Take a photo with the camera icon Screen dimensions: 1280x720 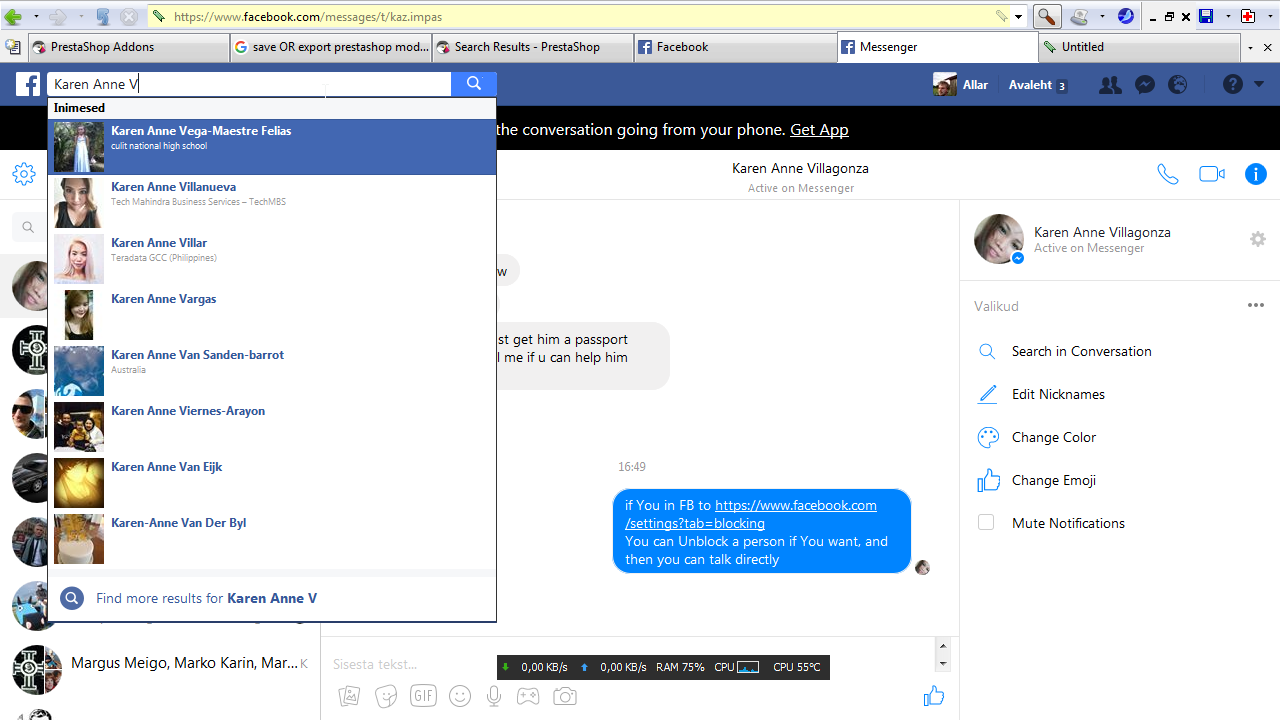(x=565, y=696)
